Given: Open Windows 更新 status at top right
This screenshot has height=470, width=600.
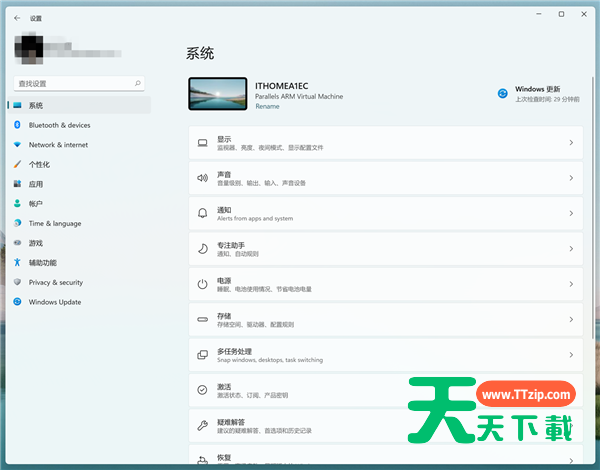Looking at the screenshot, I should click(540, 94).
